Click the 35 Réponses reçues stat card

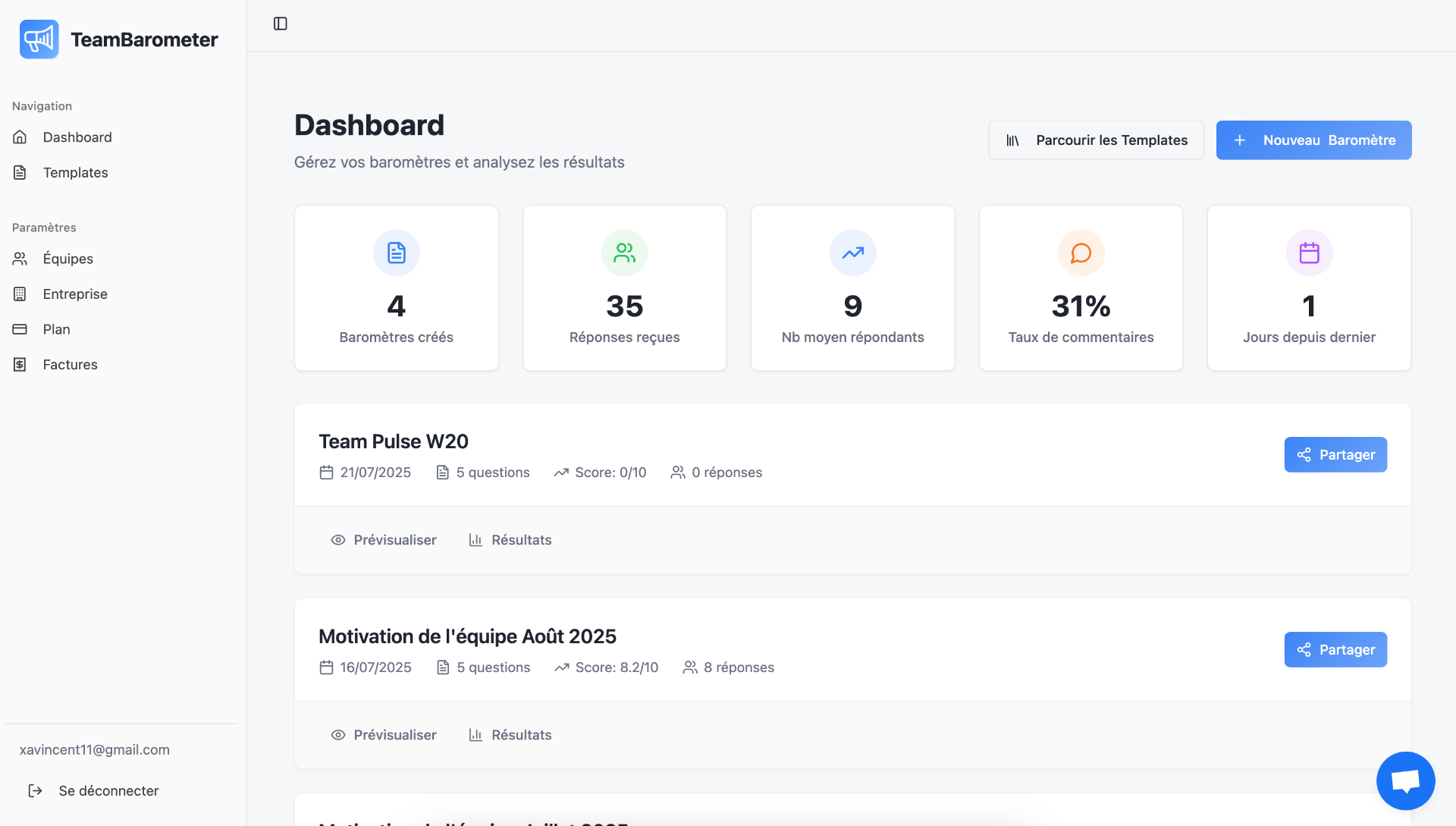(x=625, y=288)
